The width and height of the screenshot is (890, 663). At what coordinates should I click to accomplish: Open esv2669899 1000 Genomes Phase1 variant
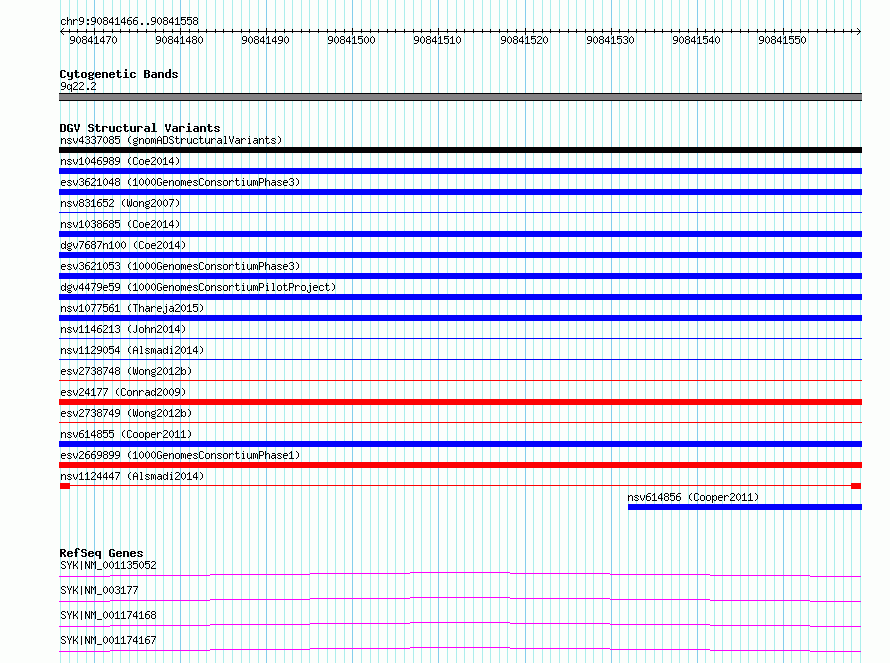click(180, 455)
